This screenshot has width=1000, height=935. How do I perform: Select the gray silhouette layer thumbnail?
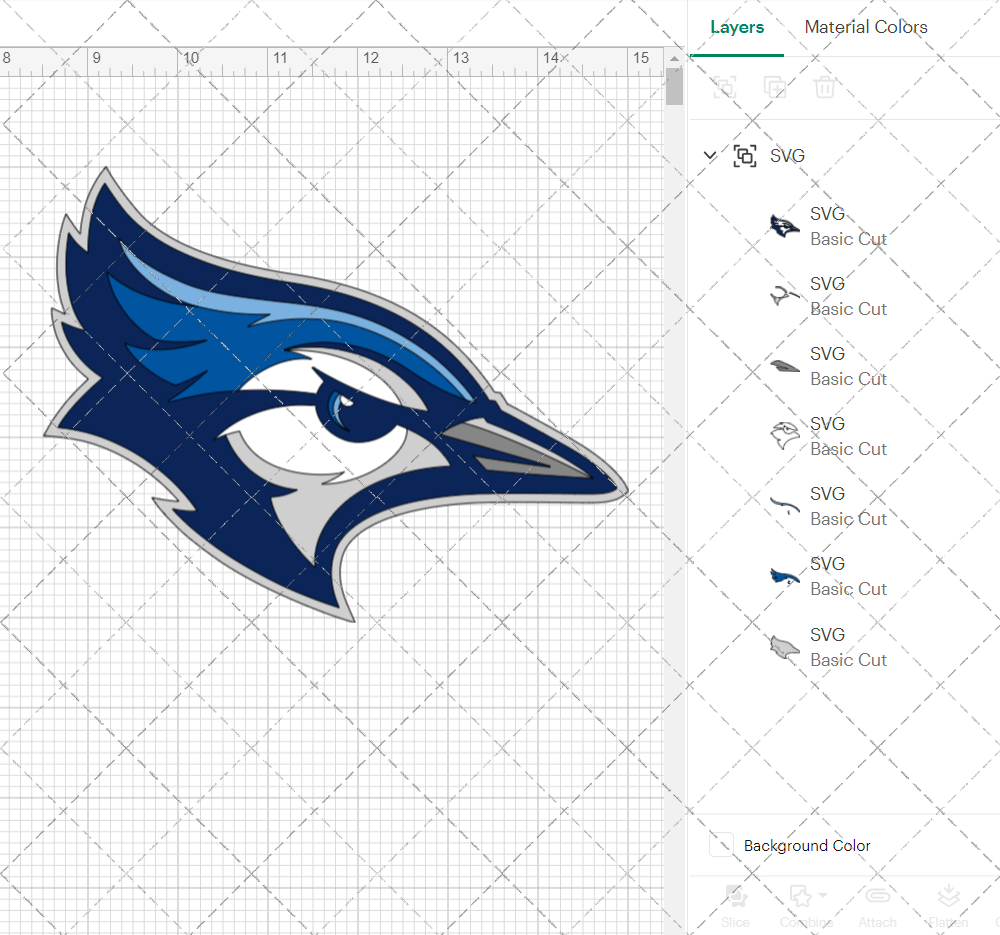pyautogui.click(x=784, y=648)
